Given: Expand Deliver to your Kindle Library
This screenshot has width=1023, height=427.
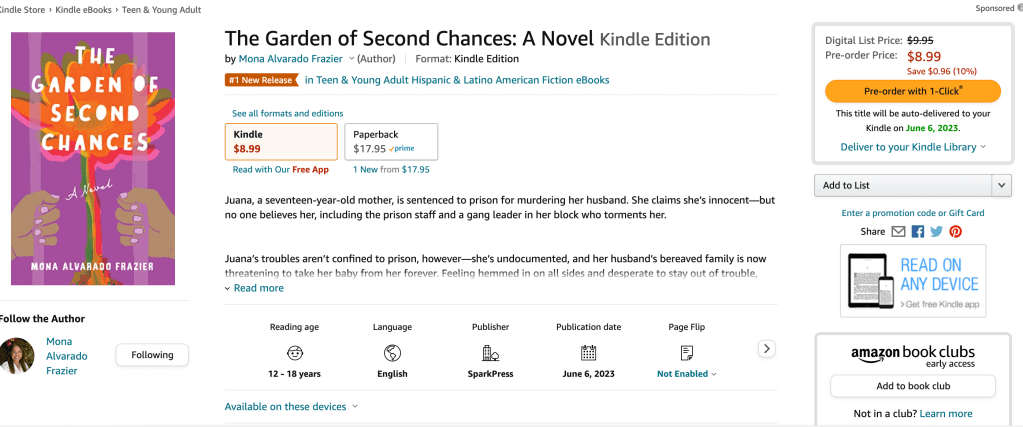Looking at the screenshot, I should coord(913,147).
